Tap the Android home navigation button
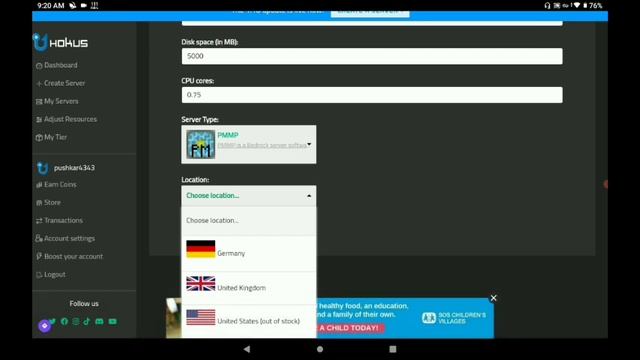The width and height of the screenshot is (640, 360). (x=320, y=349)
